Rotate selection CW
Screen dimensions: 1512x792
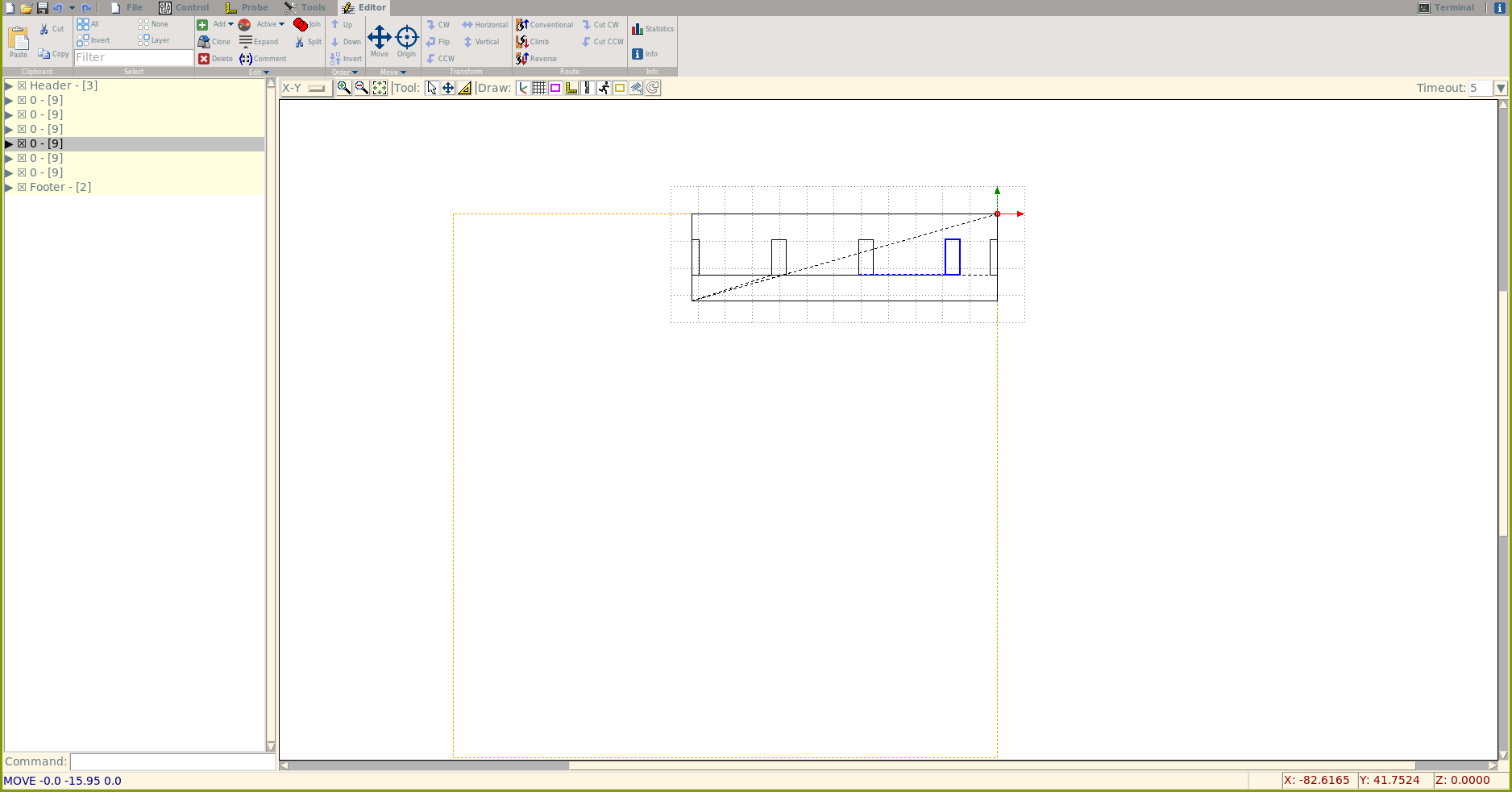tap(438, 25)
